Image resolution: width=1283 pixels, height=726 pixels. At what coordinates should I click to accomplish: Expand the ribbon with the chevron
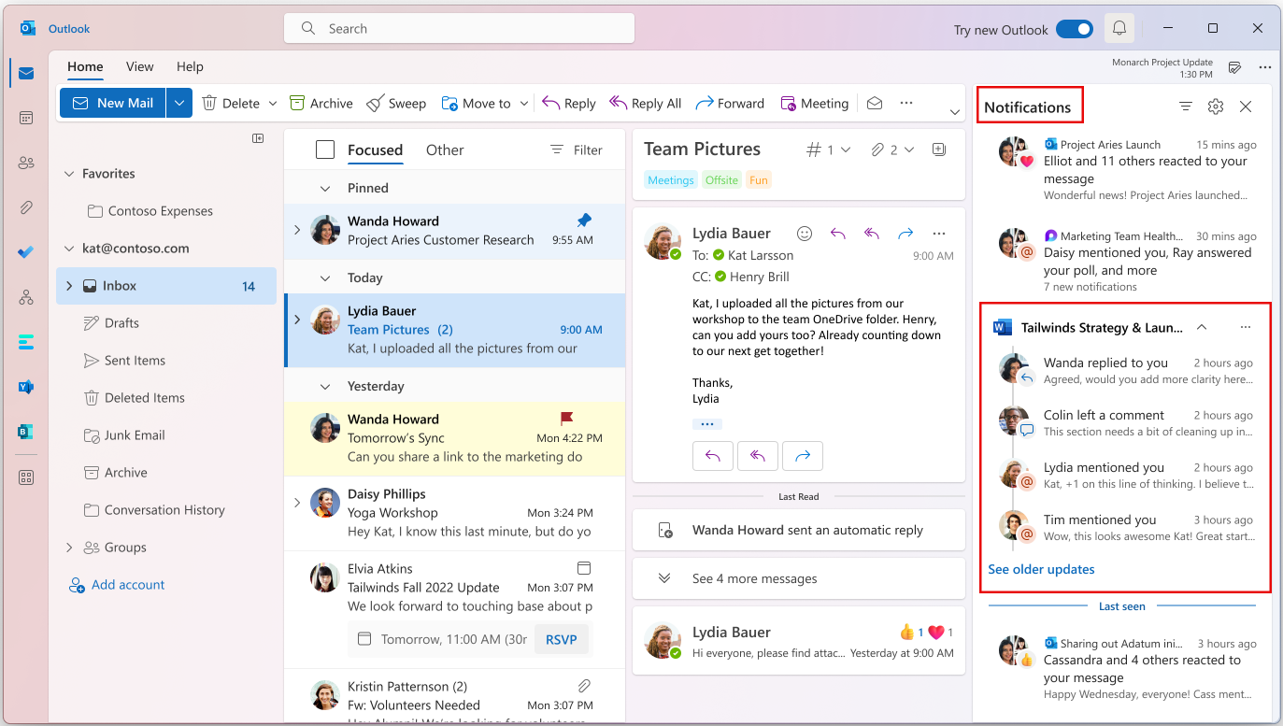click(954, 112)
